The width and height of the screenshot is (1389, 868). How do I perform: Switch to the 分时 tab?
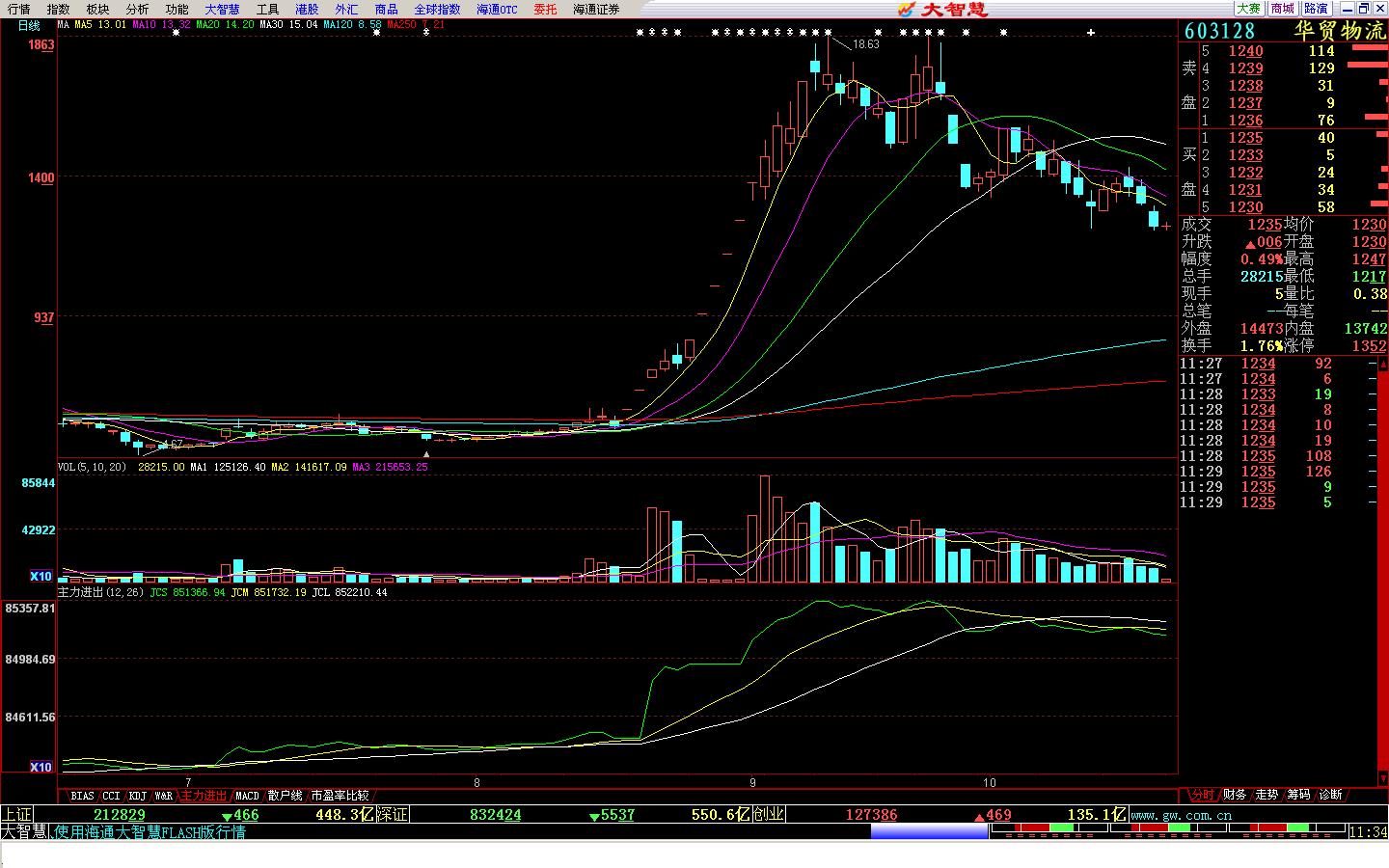click(x=1201, y=795)
